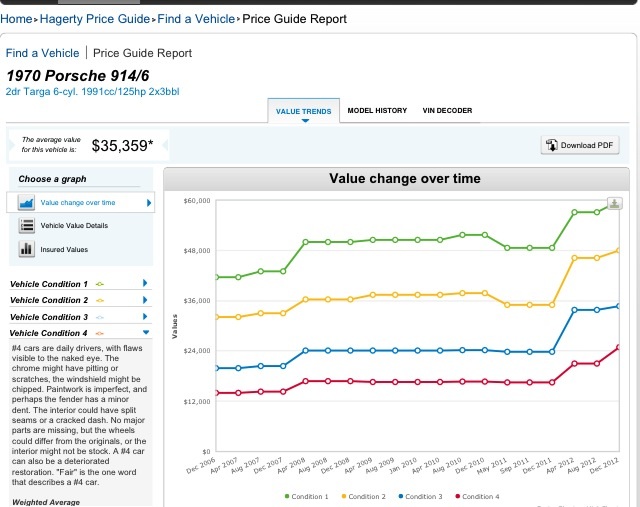This screenshot has height=507, width=640.
Task: Click the $35,359 average value figure
Action: click(x=122, y=145)
